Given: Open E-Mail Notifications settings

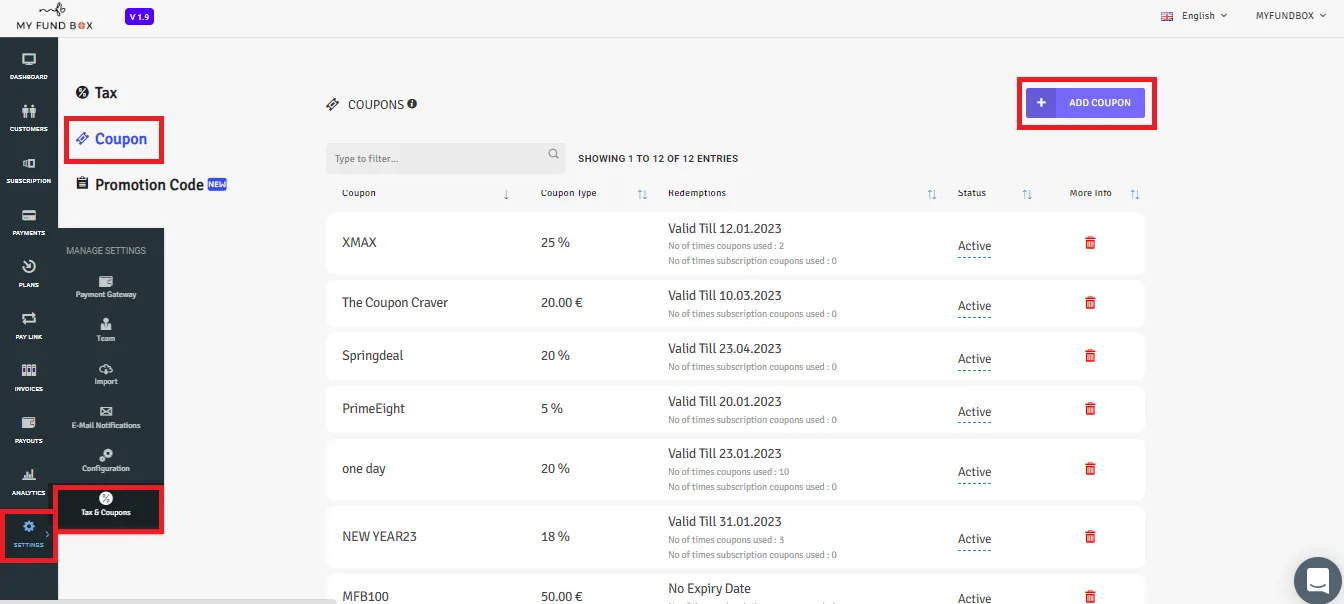Looking at the screenshot, I should tap(106, 417).
